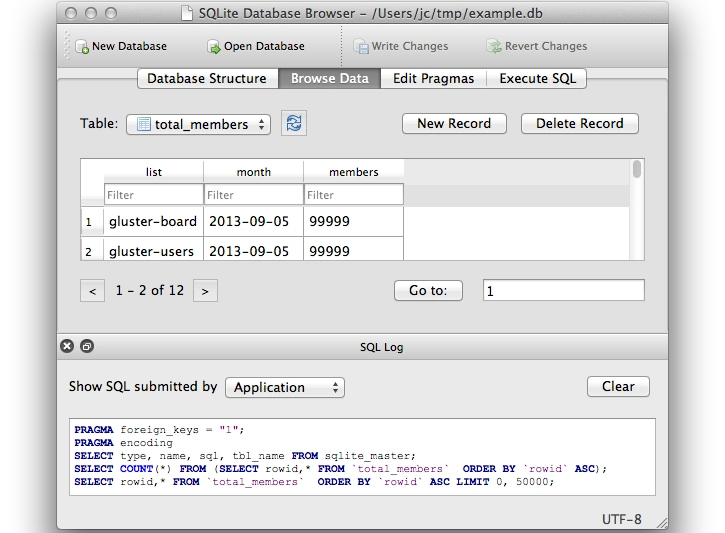The image size is (725, 533).
Task: Sort by the month column header
Action: click(x=253, y=172)
